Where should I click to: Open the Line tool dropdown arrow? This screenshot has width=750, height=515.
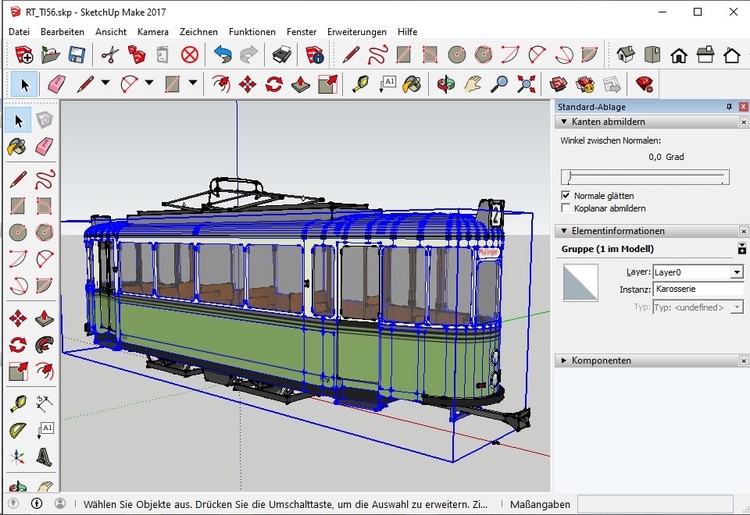105,83
